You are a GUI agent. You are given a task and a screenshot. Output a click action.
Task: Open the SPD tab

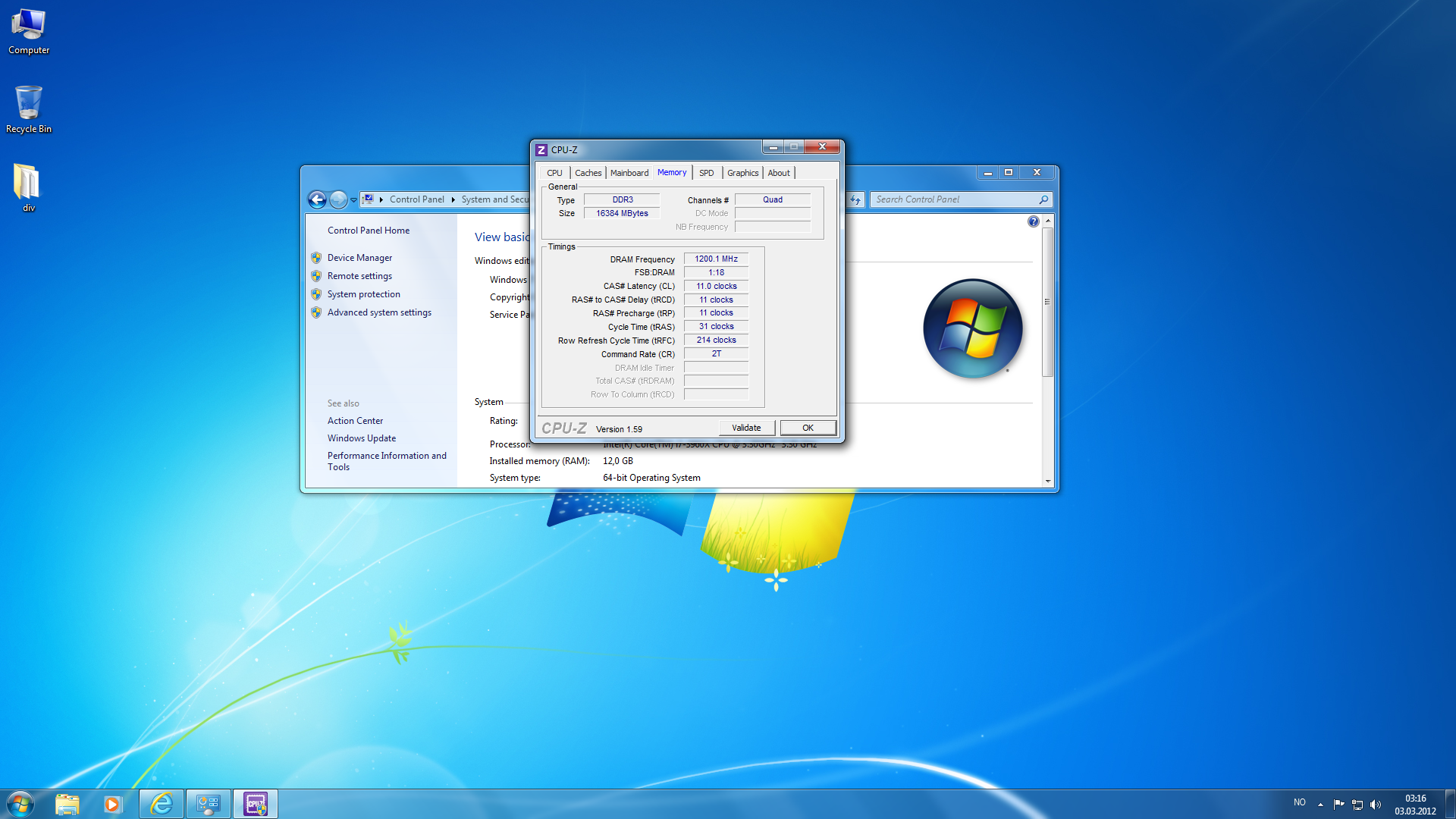tap(706, 173)
